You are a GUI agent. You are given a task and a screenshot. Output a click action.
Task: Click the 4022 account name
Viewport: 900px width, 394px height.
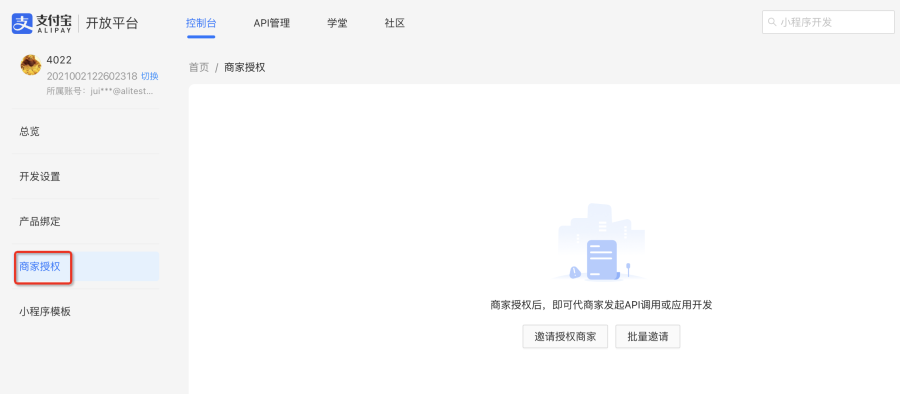click(59, 60)
